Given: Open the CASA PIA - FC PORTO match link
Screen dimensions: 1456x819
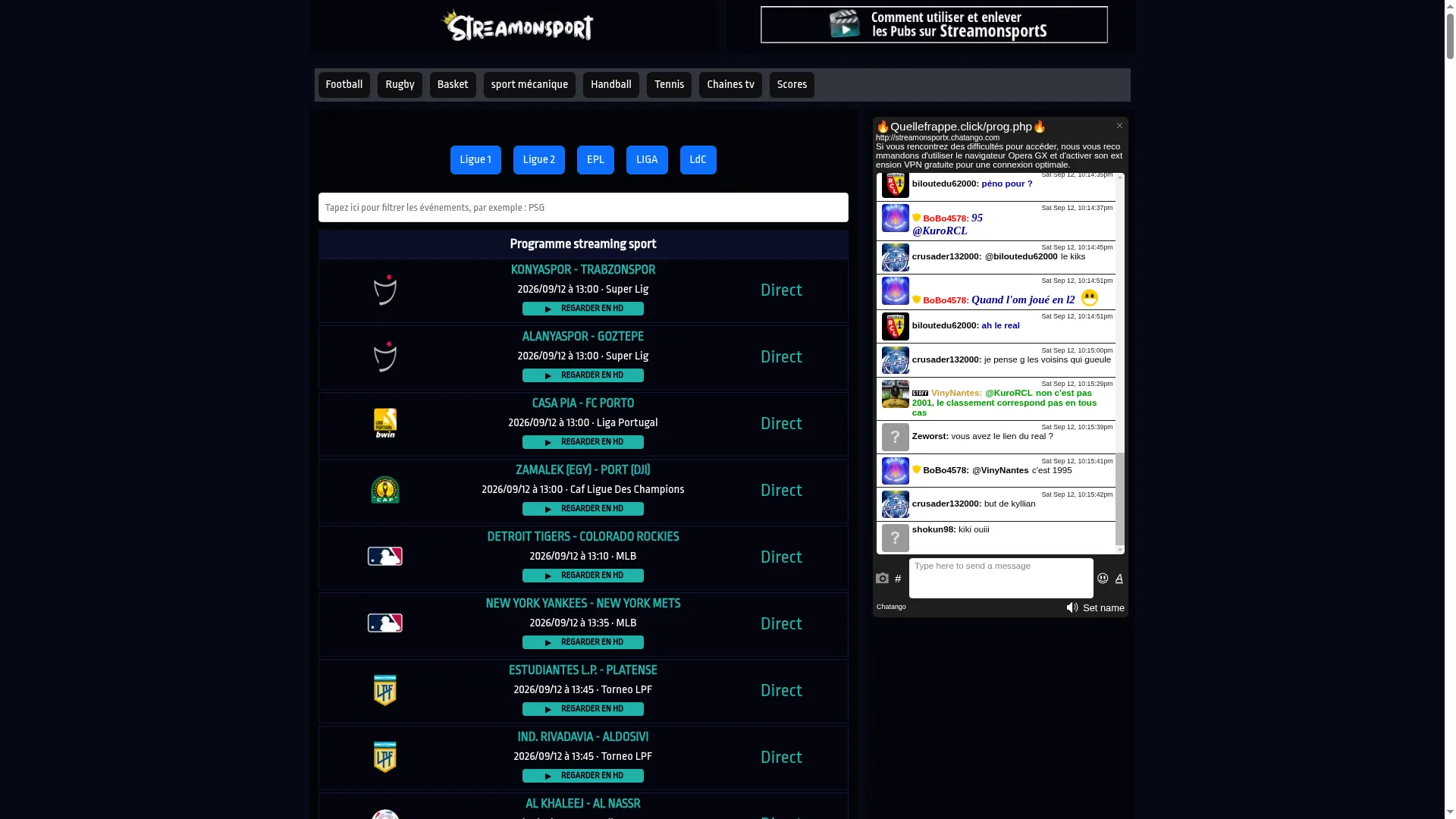Looking at the screenshot, I should 583,403.
